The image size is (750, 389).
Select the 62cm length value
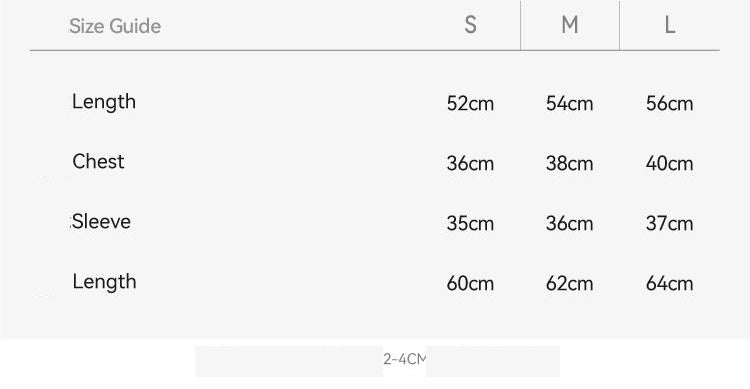(x=569, y=284)
